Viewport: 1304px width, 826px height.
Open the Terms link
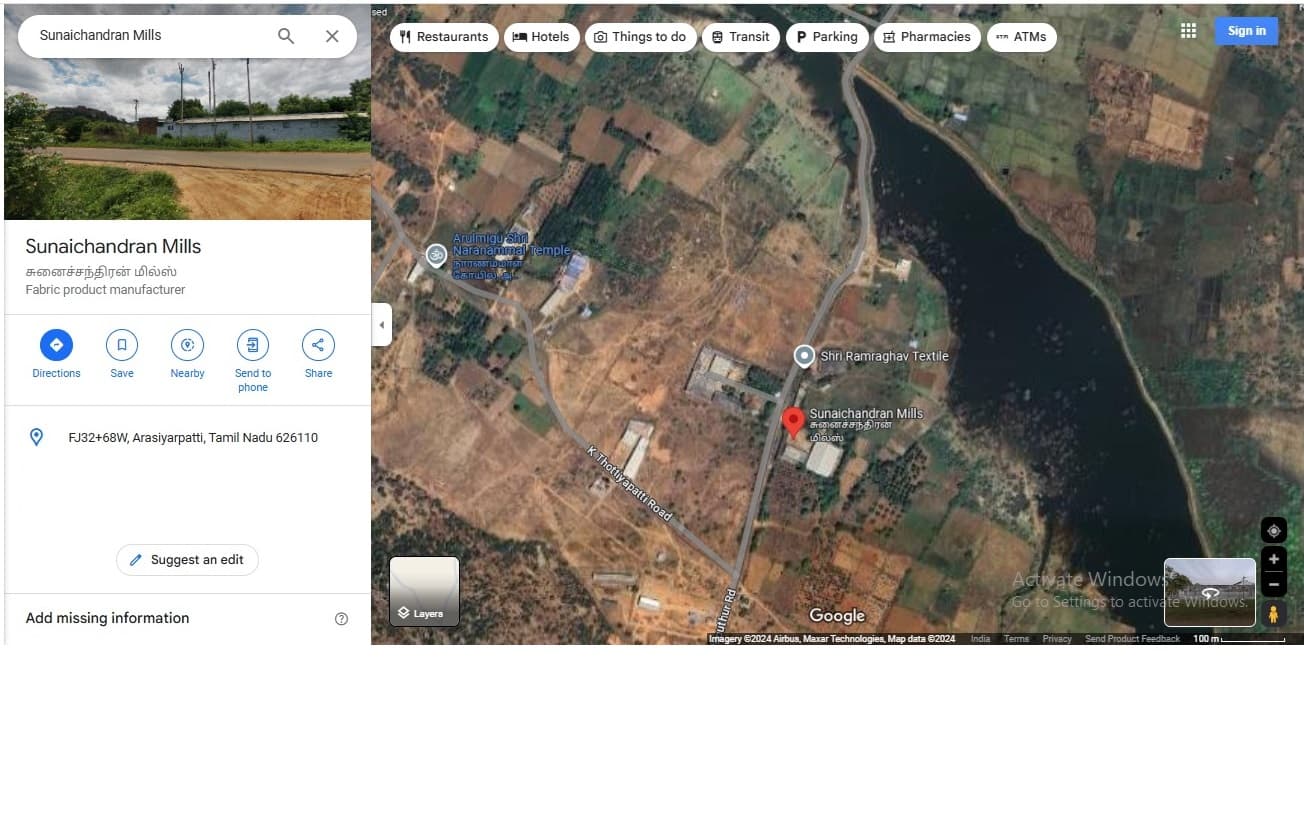pyautogui.click(x=1016, y=639)
